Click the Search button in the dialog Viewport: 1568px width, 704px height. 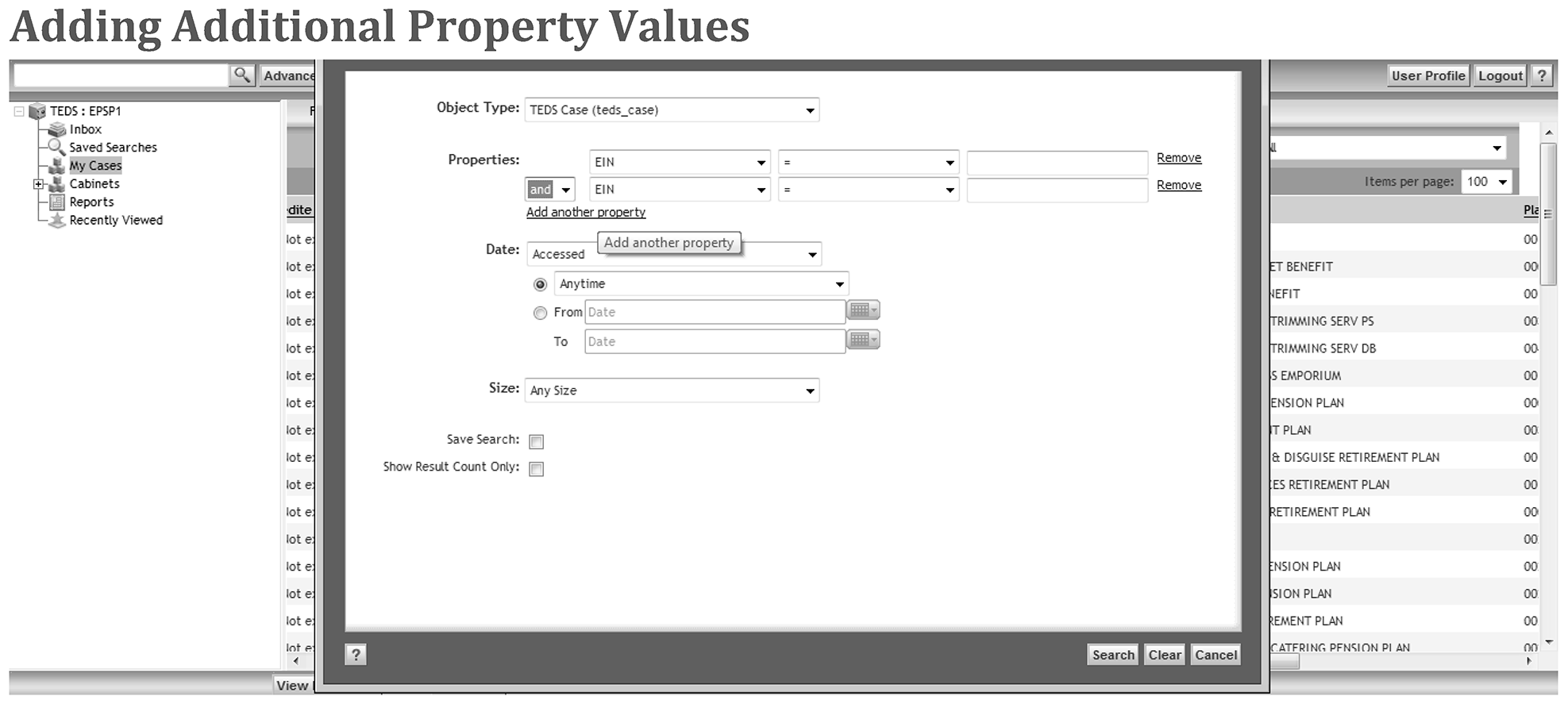coord(1112,655)
